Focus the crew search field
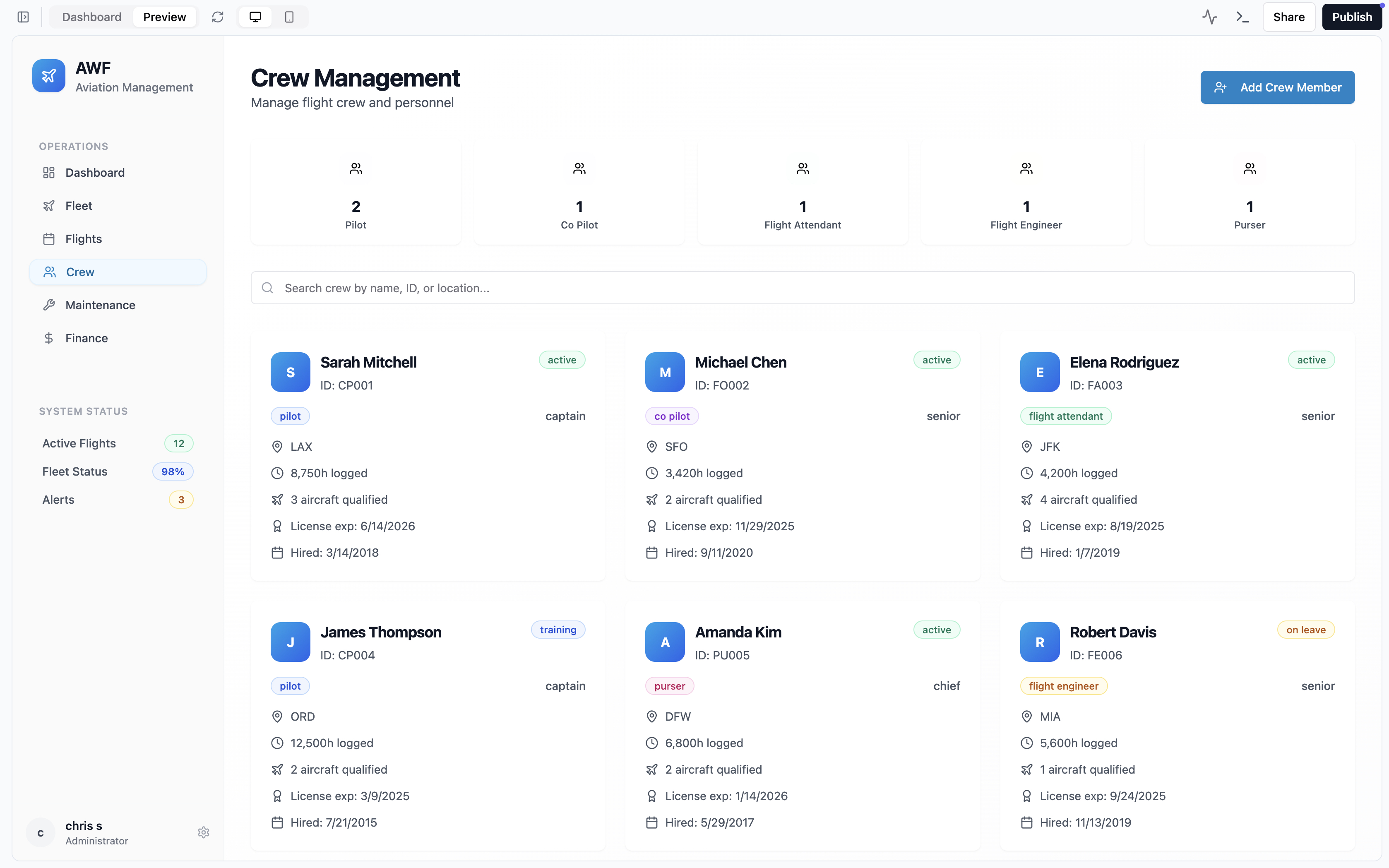Image resolution: width=1389 pixels, height=868 pixels. pos(803,288)
